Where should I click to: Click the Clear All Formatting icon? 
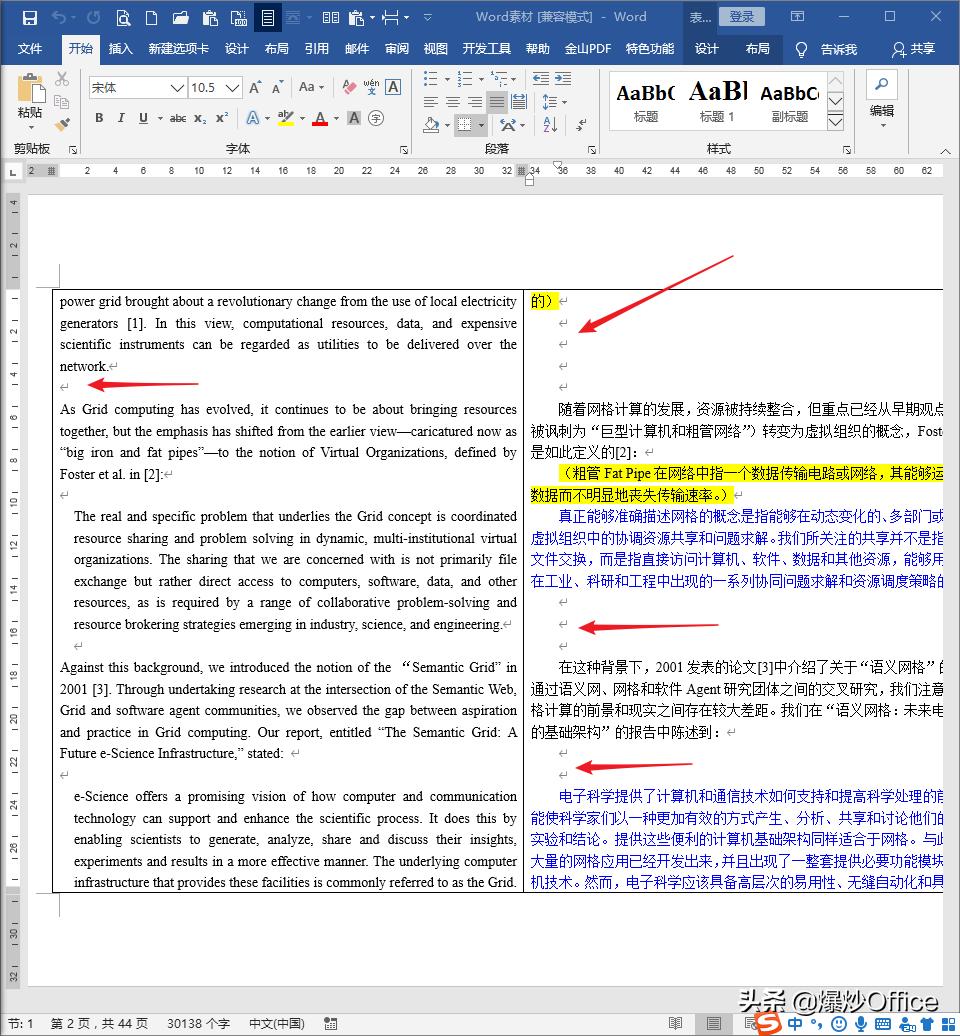tap(349, 87)
